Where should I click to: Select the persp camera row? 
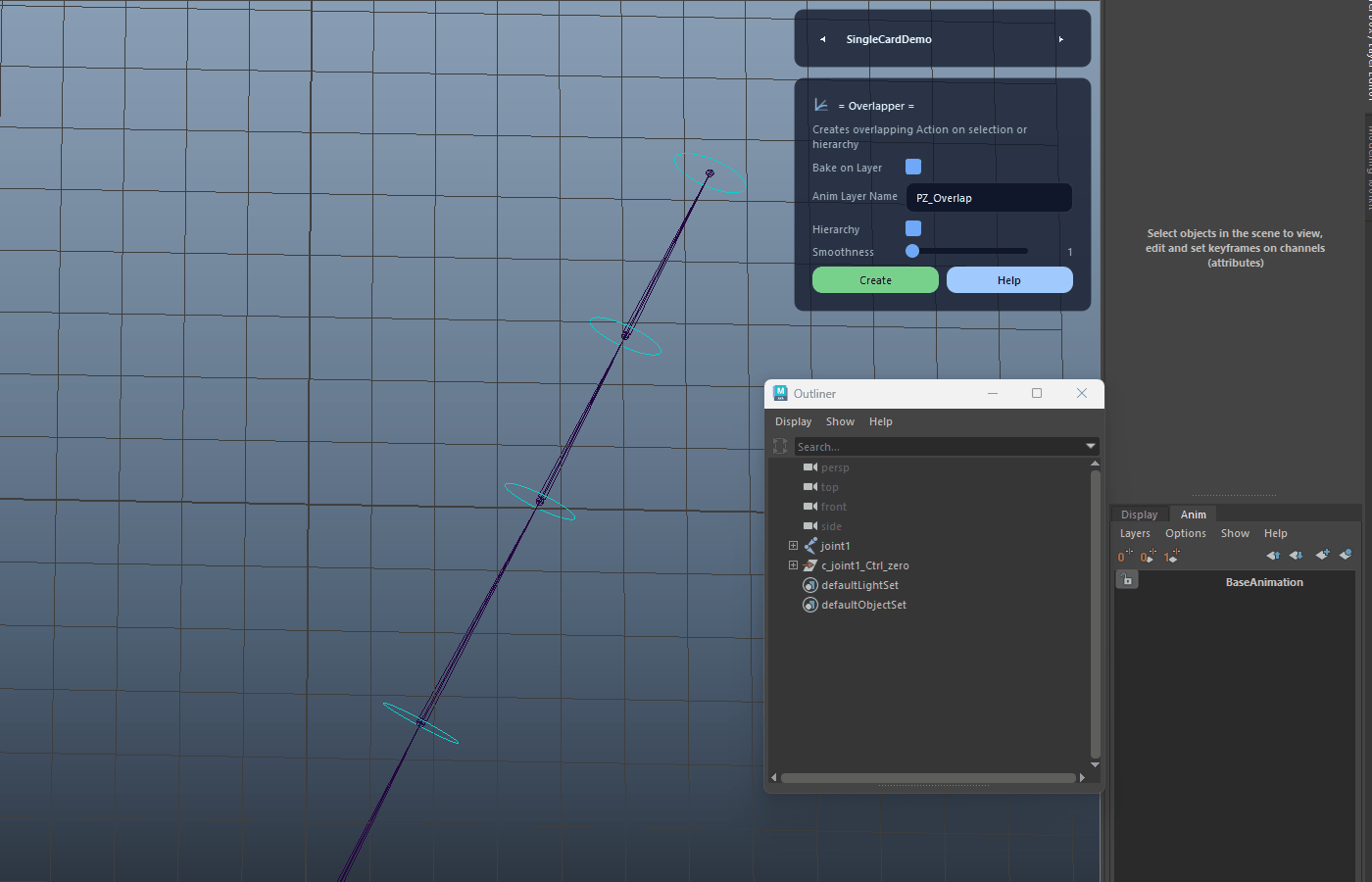[x=835, y=467]
